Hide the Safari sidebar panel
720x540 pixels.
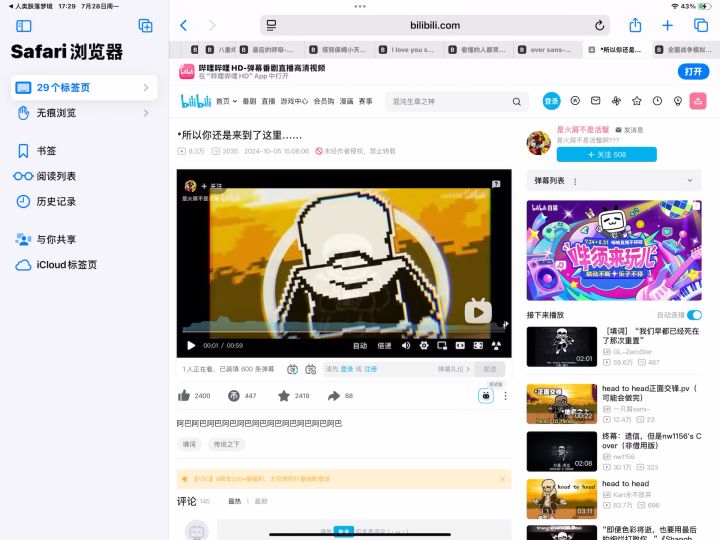[23, 26]
